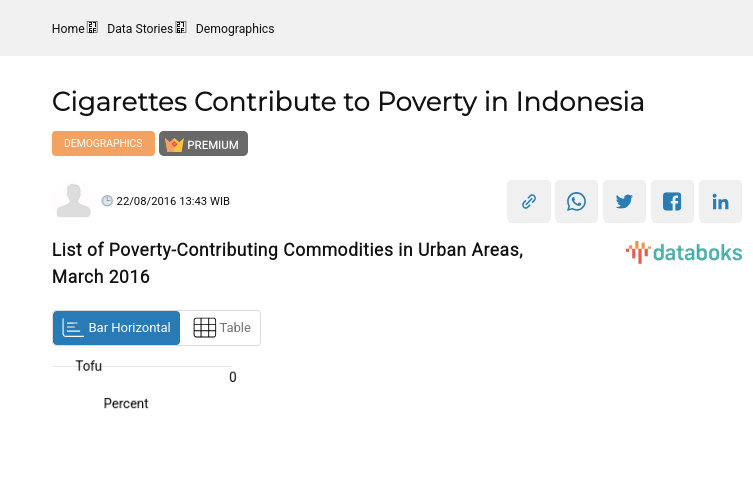Switch to Bar Horizontal chart view
Image resolution: width=753 pixels, height=498 pixels.
tap(117, 328)
